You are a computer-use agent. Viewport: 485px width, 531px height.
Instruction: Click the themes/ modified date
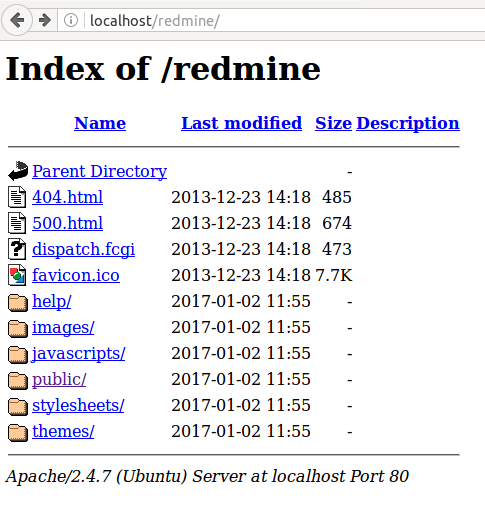[x=241, y=432]
